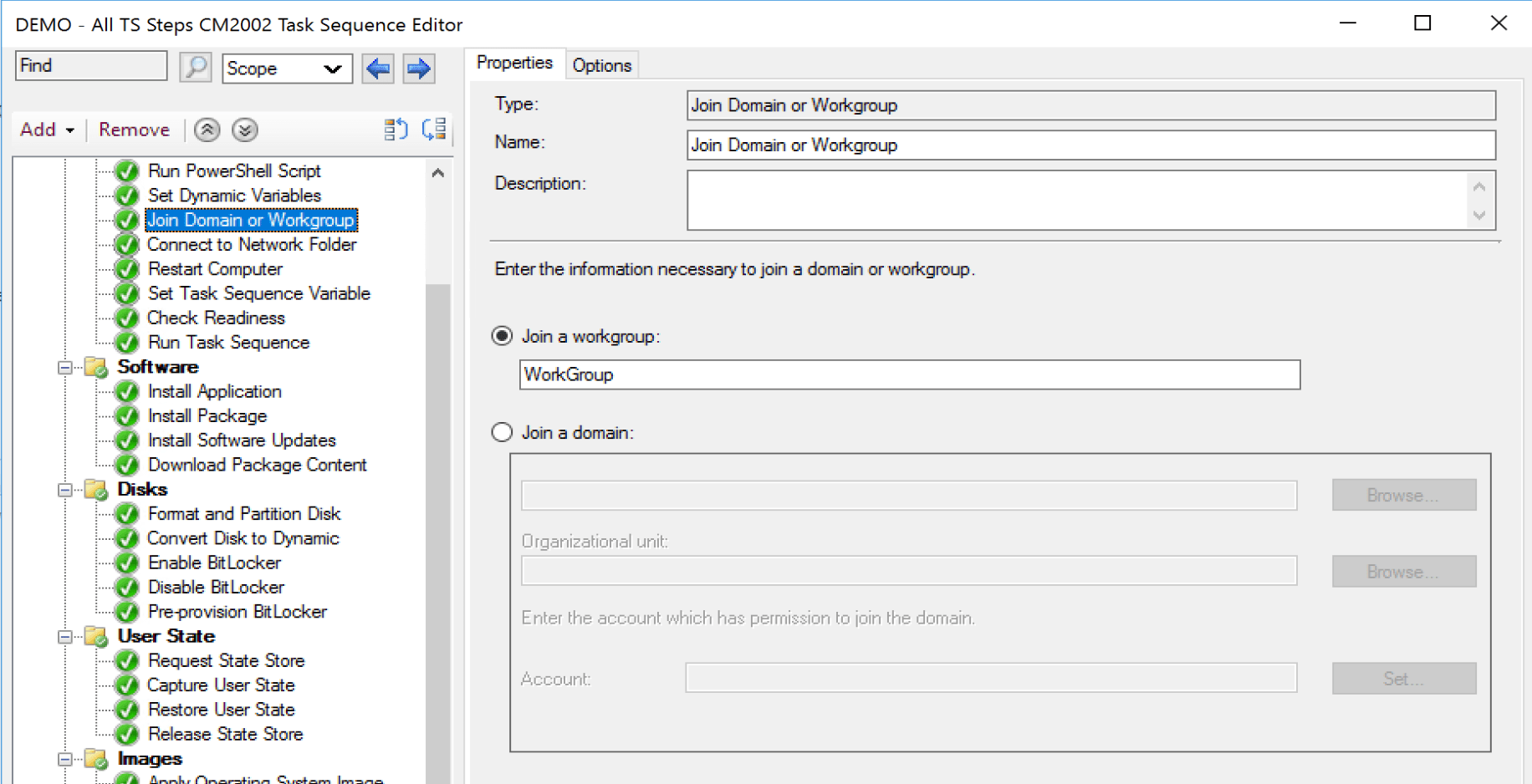Click the move step up circular icon
The height and width of the screenshot is (784, 1532).
click(207, 130)
